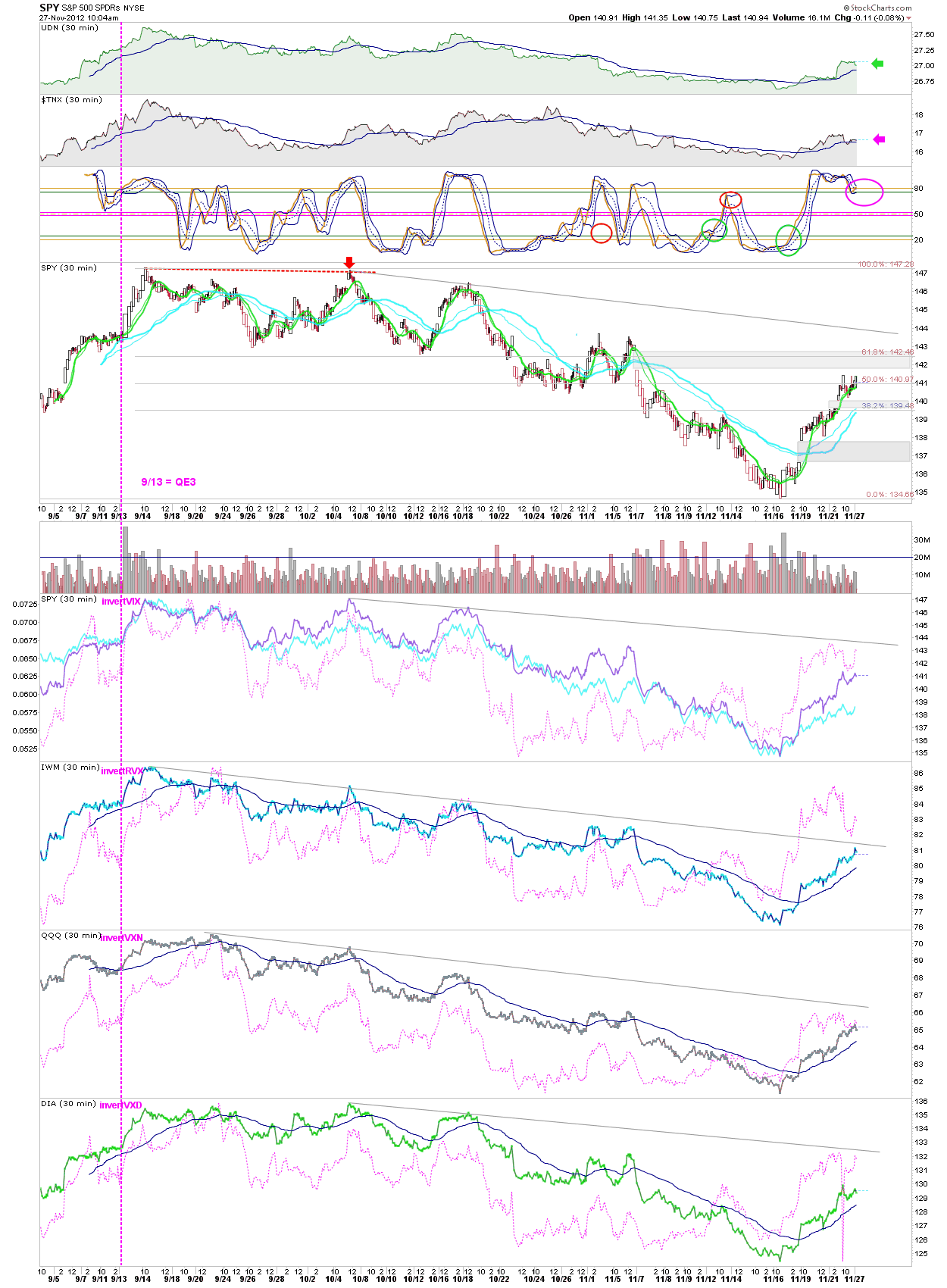Image resolution: width=947 pixels, height=1288 pixels.
Task: Select the UDN (30 min) panel label
Action: pos(70,28)
